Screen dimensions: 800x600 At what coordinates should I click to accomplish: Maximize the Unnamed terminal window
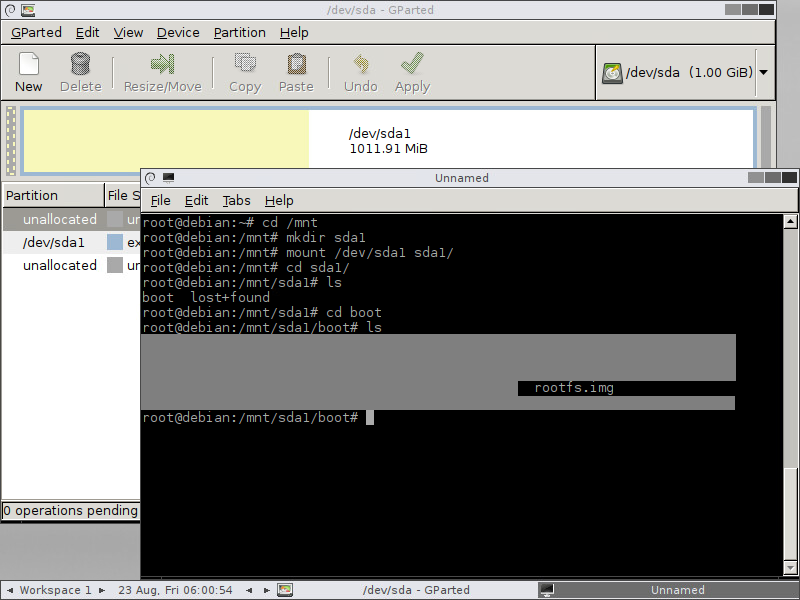pyautogui.click(x=772, y=178)
